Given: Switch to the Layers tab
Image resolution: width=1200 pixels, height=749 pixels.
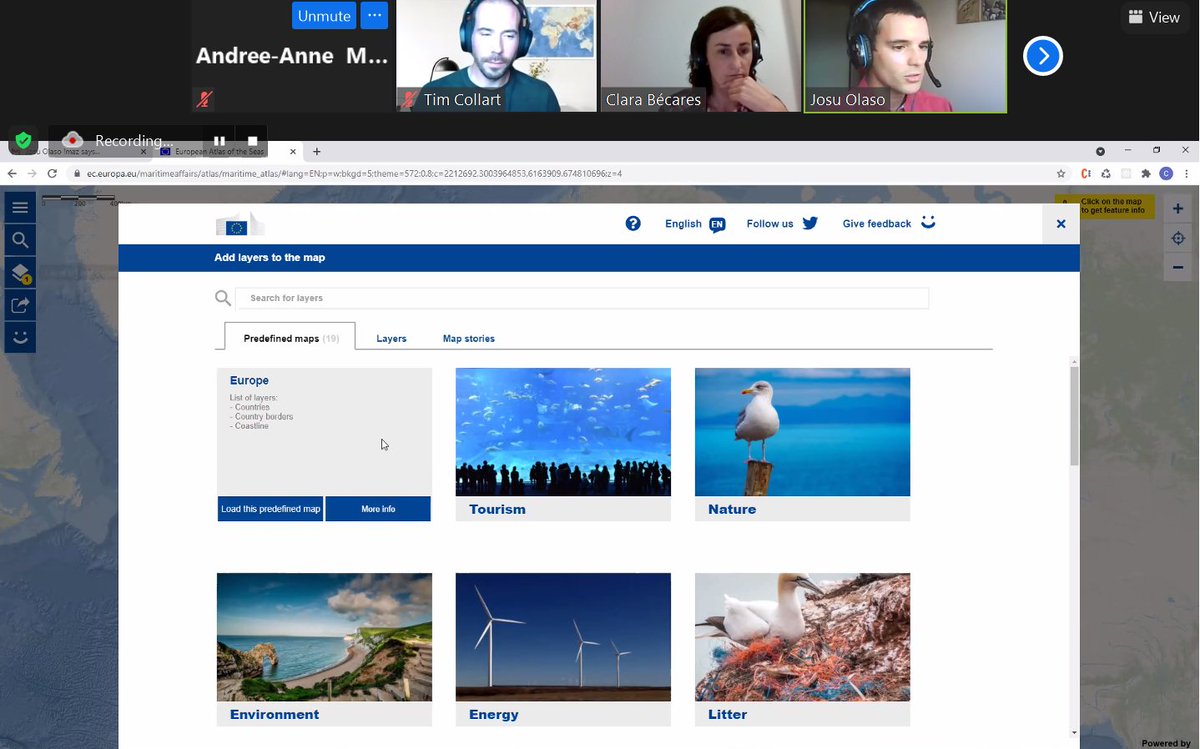Looking at the screenshot, I should point(391,338).
